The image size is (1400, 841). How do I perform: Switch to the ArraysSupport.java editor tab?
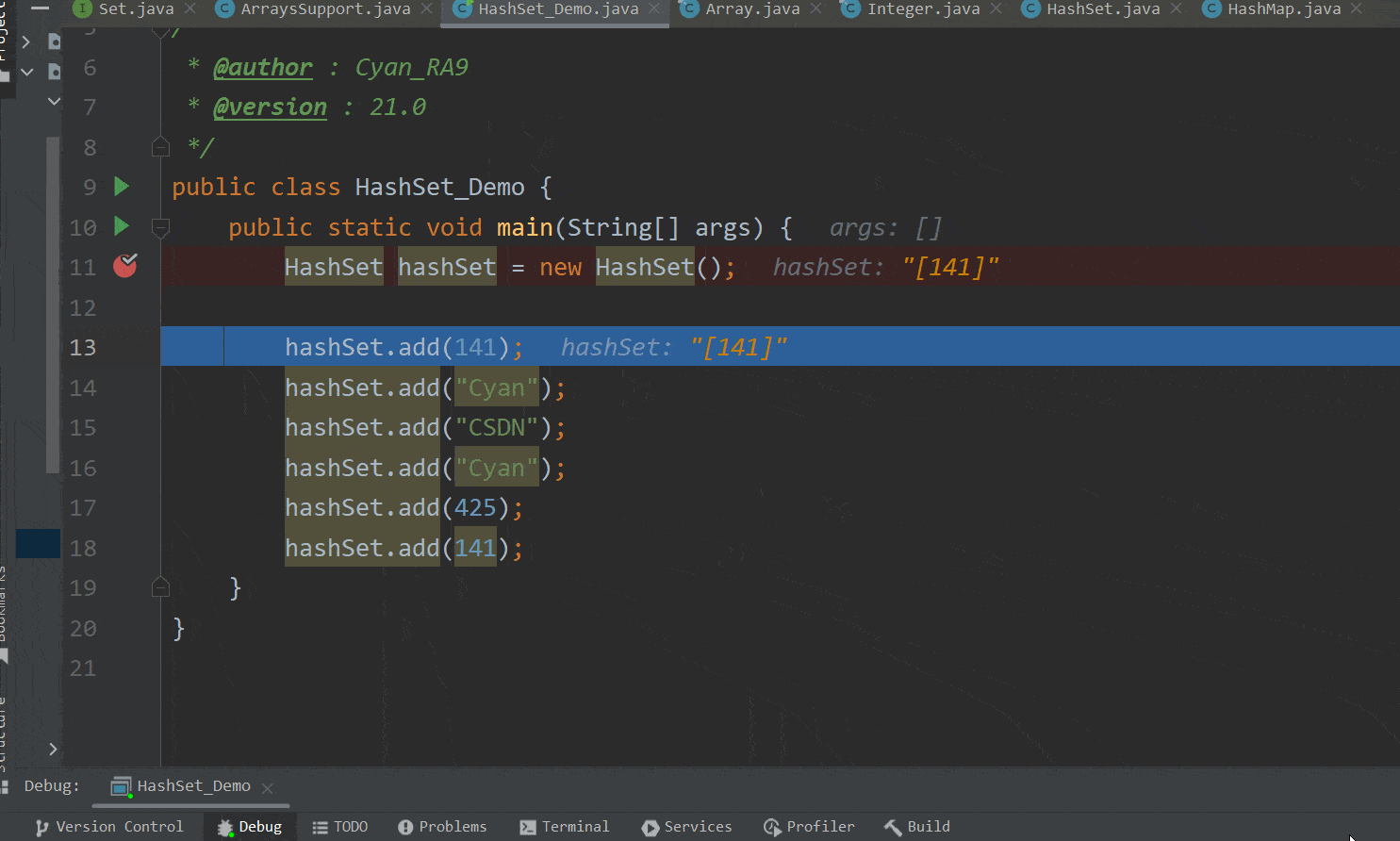coord(325,9)
